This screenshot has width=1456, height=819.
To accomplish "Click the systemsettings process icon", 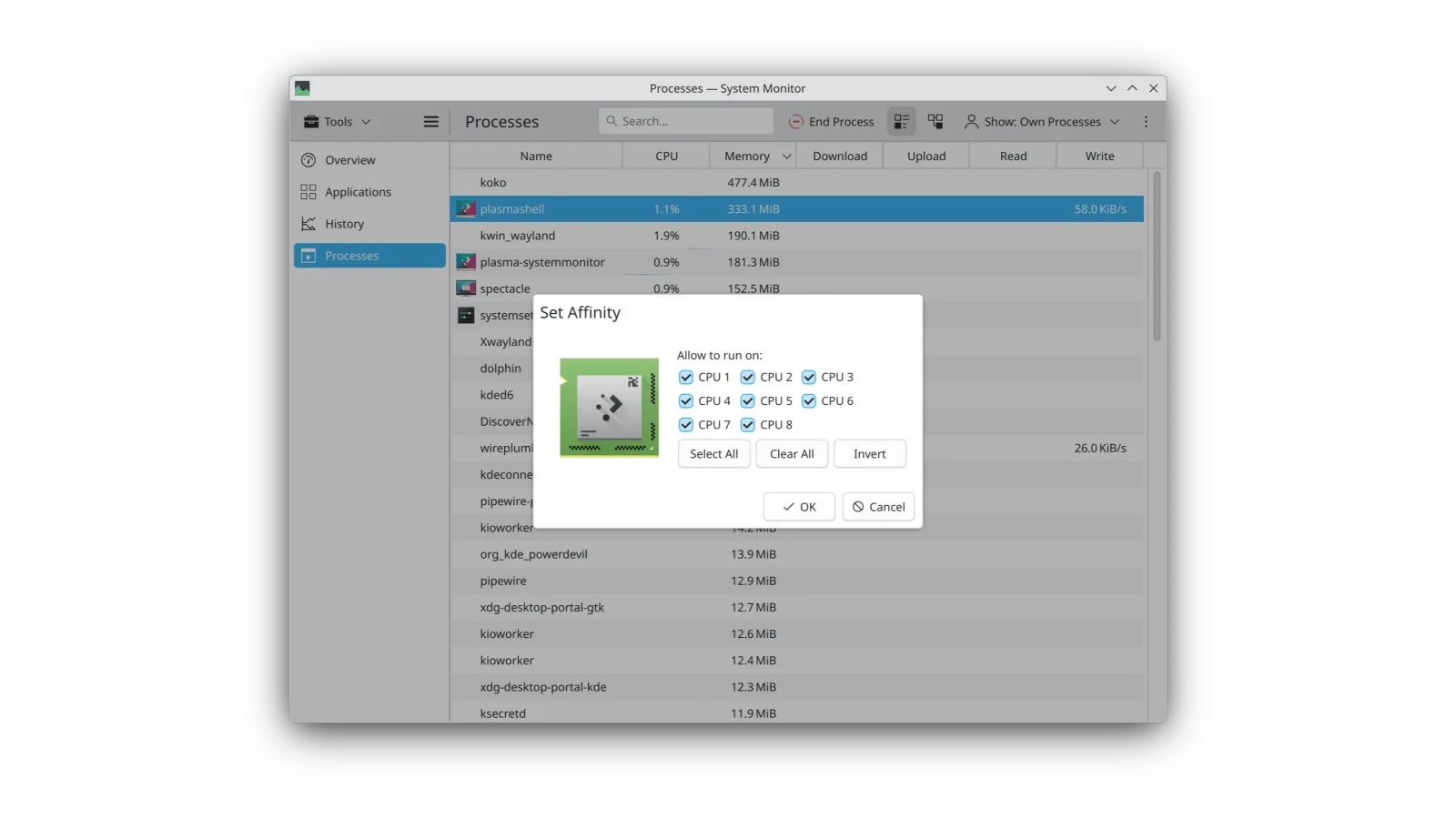I will (x=466, y=315).
